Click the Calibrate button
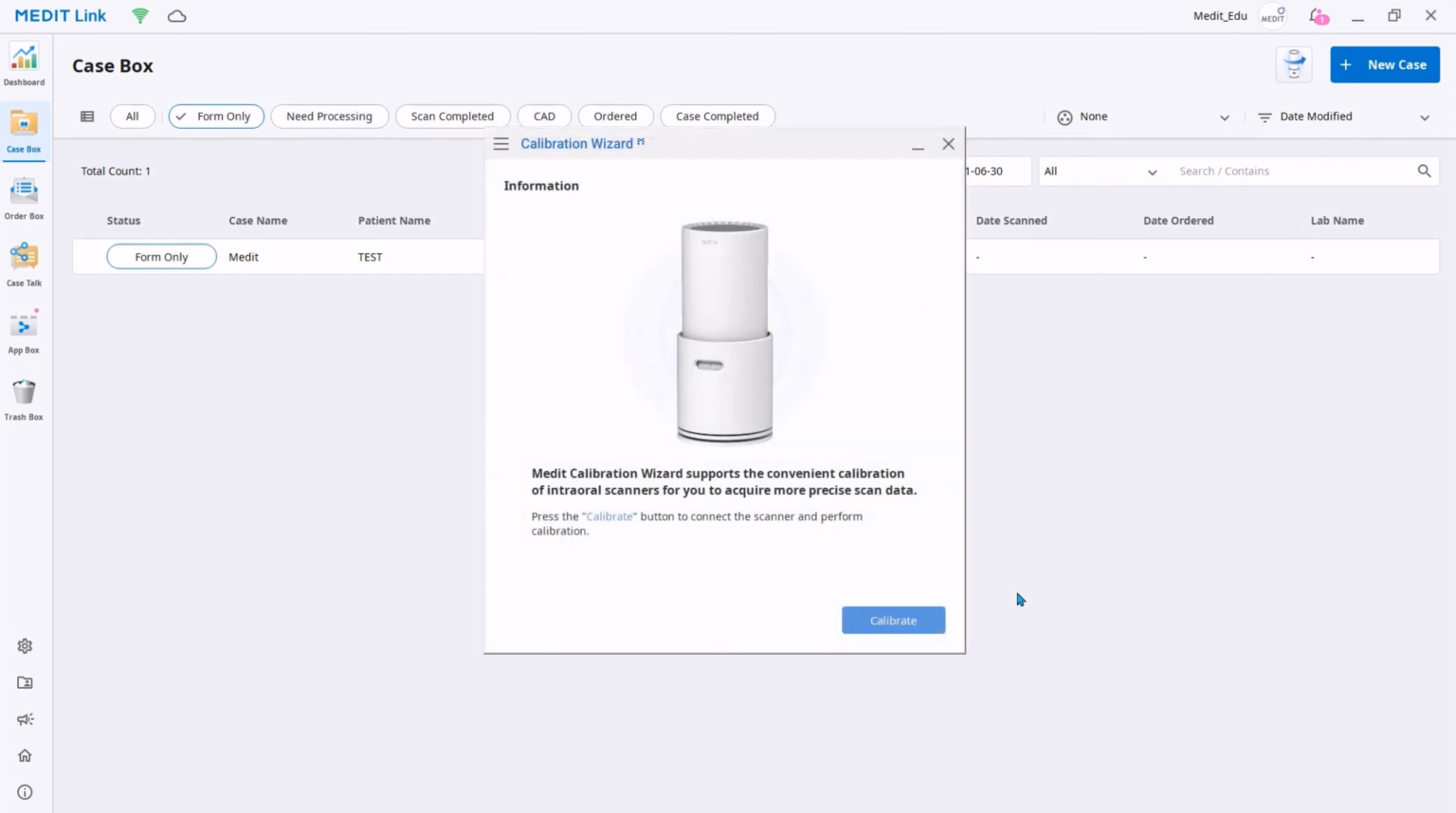1456x813 pixels. 893,621
